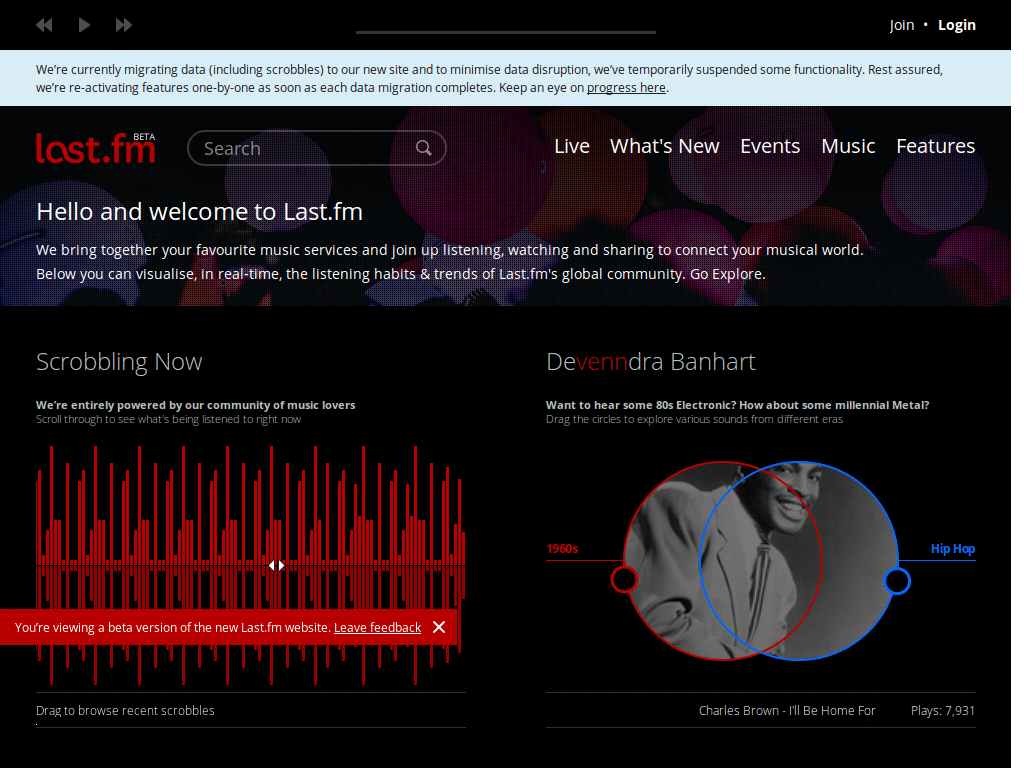Select the 1960s era label

coord(562,549)
